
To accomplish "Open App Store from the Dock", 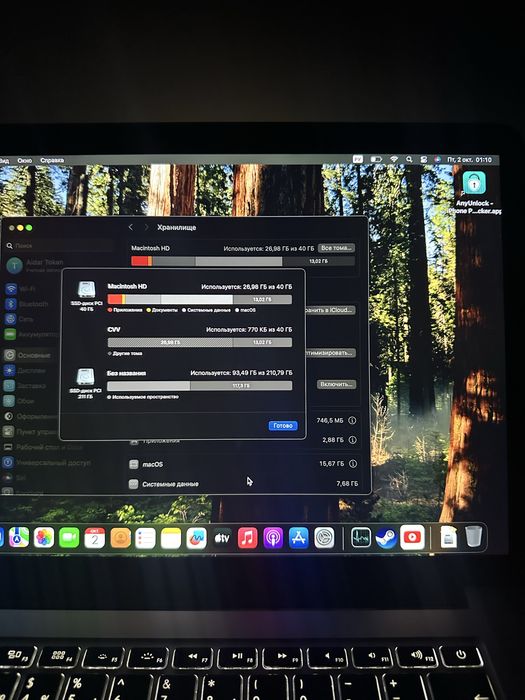I will click(299, 538).
